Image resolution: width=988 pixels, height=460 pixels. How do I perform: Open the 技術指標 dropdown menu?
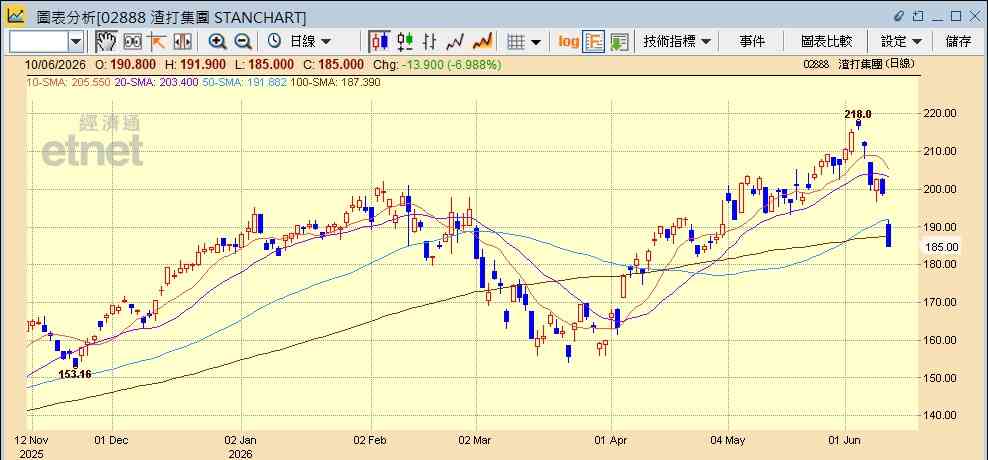677,42
